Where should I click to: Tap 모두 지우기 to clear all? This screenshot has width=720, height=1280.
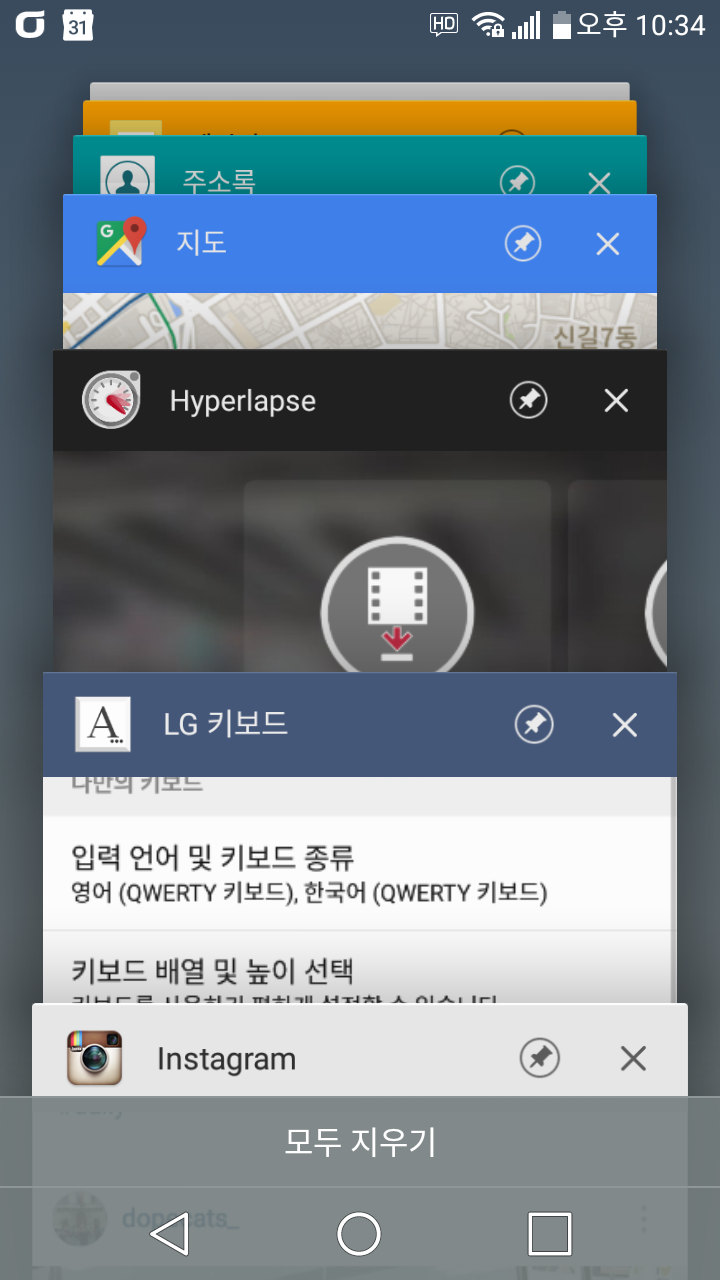(x=360, y=1142)
